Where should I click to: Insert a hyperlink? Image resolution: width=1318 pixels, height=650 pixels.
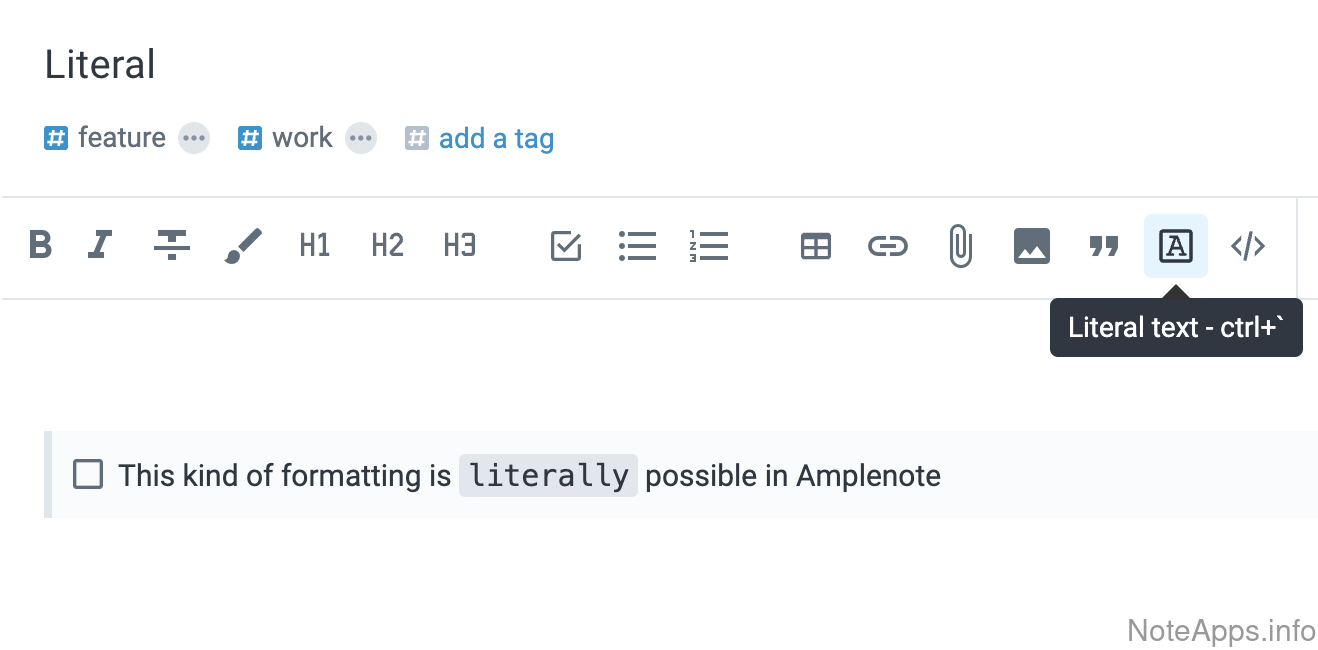point(888,246)
